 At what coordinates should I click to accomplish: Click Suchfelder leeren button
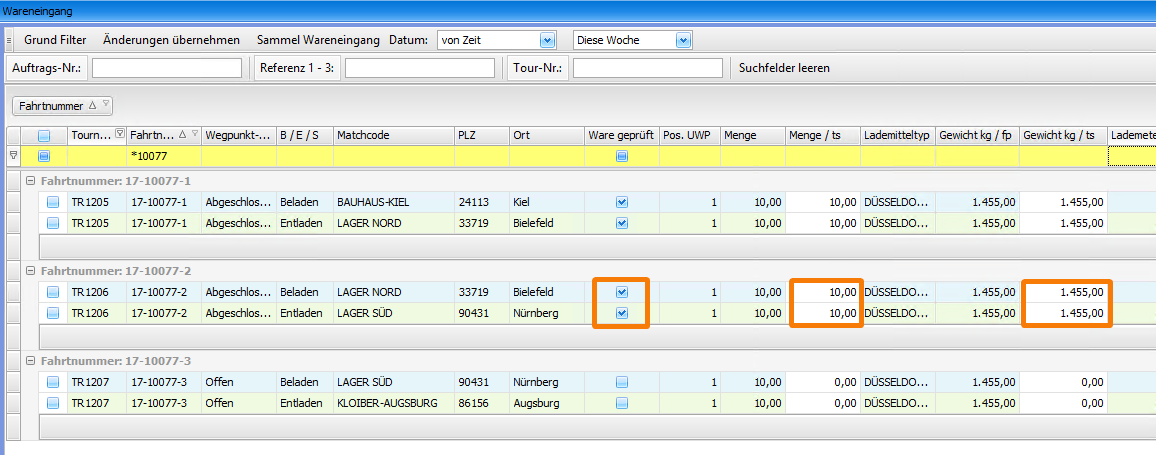(x=784, y=68)
